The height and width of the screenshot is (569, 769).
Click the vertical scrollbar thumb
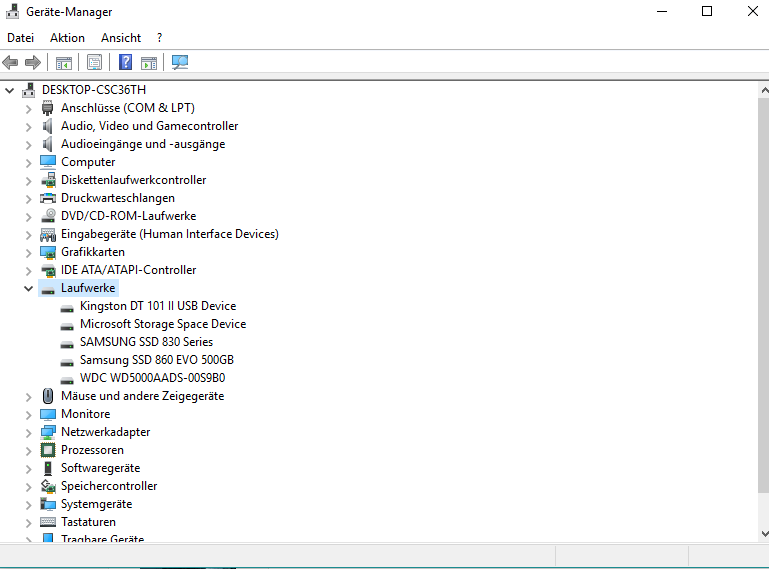(764, 295)
